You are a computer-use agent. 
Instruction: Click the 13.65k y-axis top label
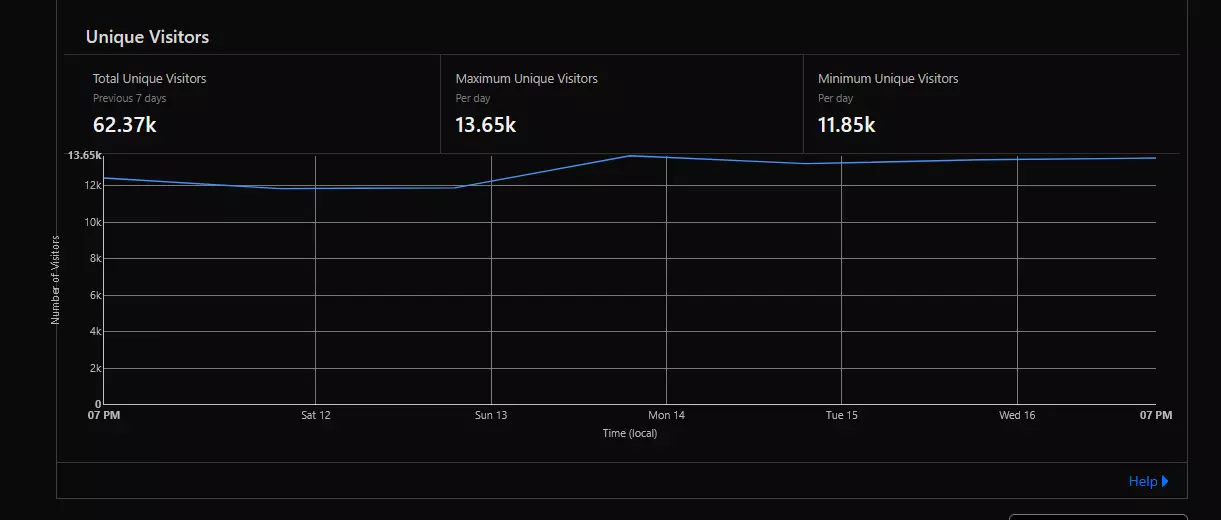(x=85, y=155)
